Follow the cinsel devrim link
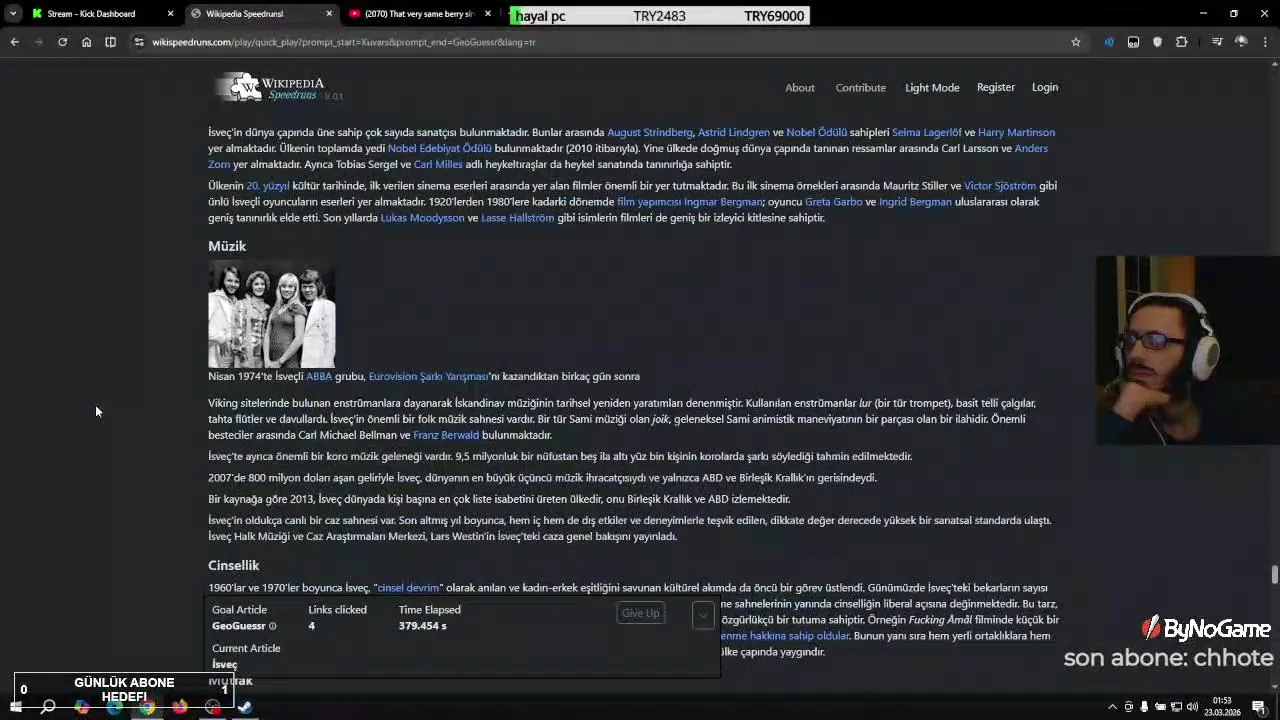 (409, 587)
